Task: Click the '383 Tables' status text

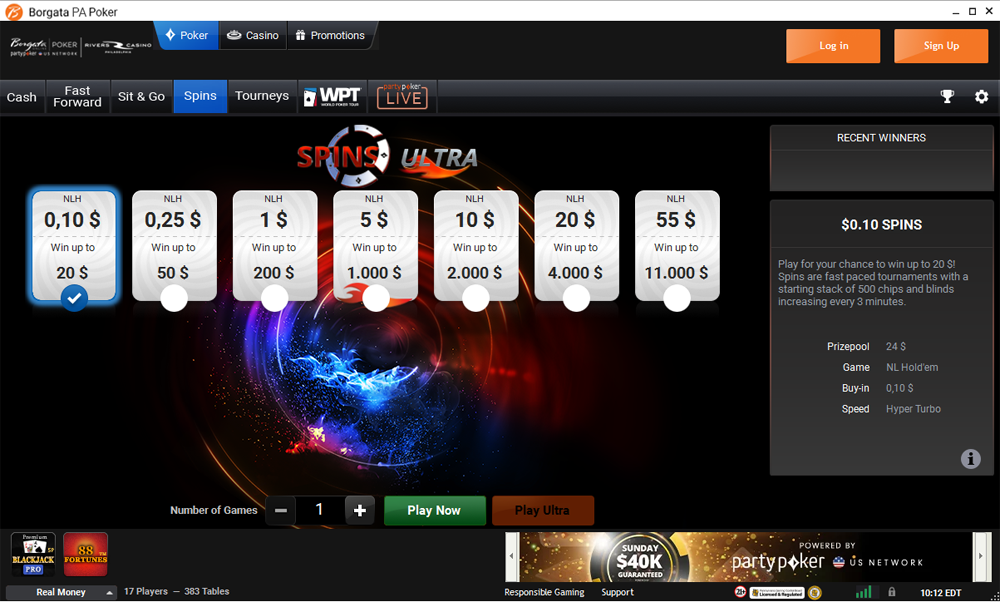Action: [207, 592]
